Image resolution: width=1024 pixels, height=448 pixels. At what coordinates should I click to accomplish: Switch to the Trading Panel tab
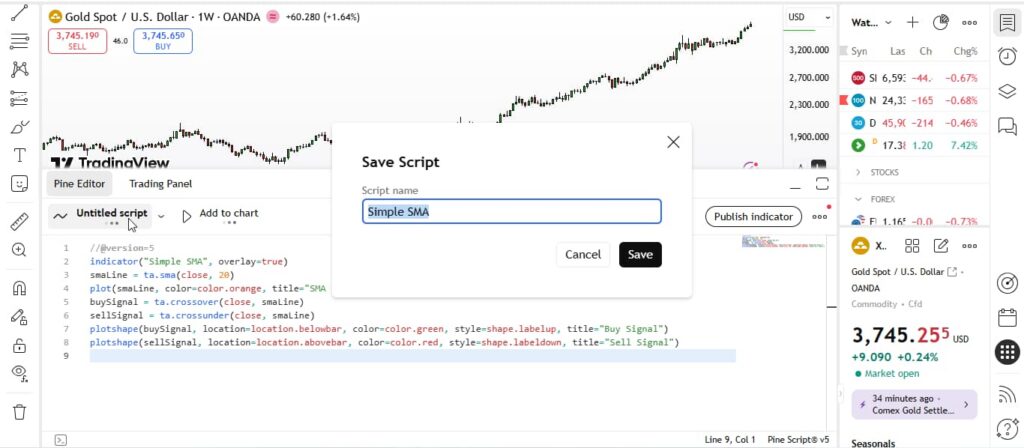pyautogui.click(x=160, y=184)
